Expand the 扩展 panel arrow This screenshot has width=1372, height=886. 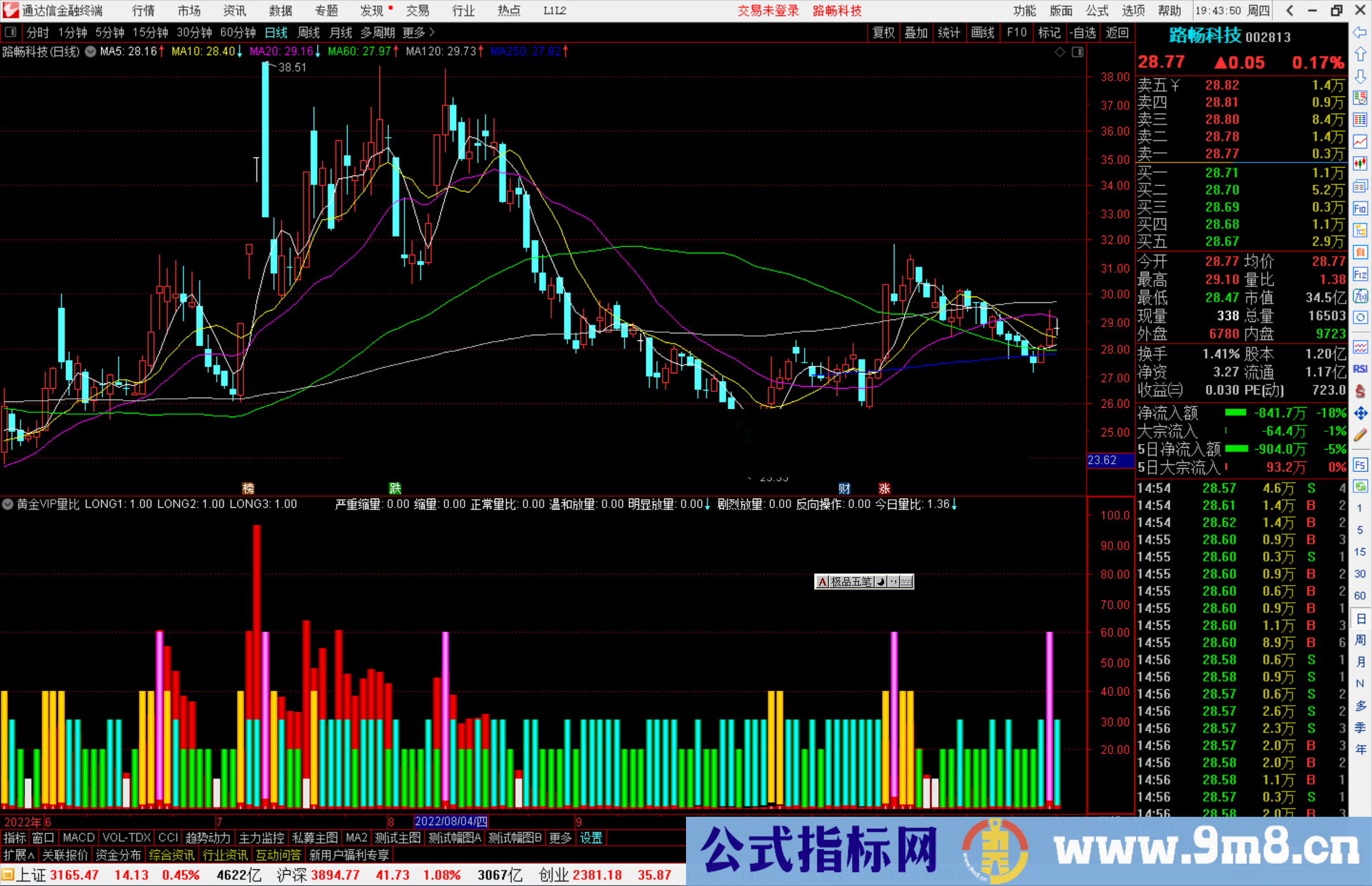[19, 856]
